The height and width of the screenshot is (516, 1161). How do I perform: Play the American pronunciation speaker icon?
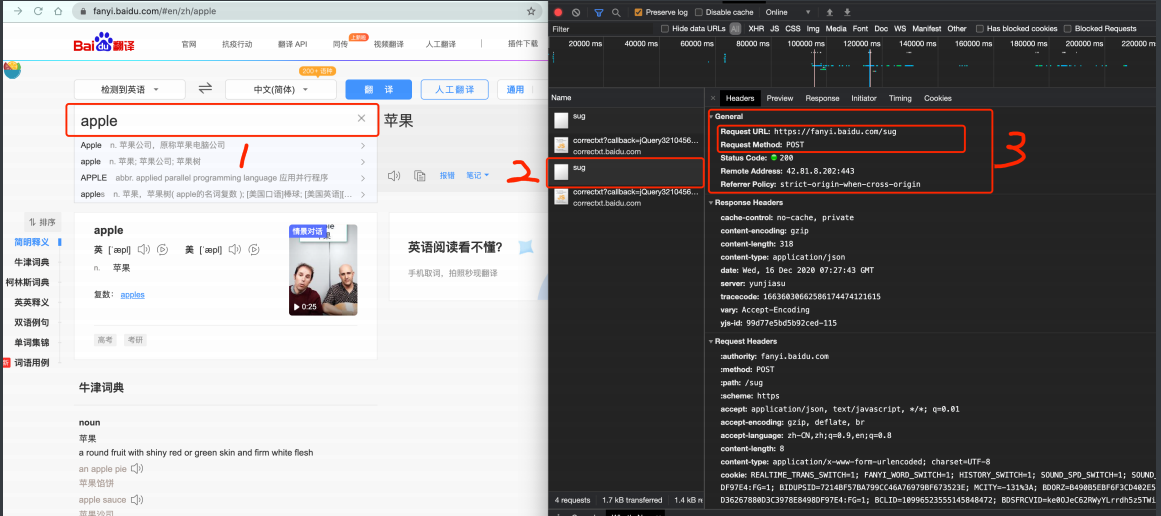[x=235, y=249]
